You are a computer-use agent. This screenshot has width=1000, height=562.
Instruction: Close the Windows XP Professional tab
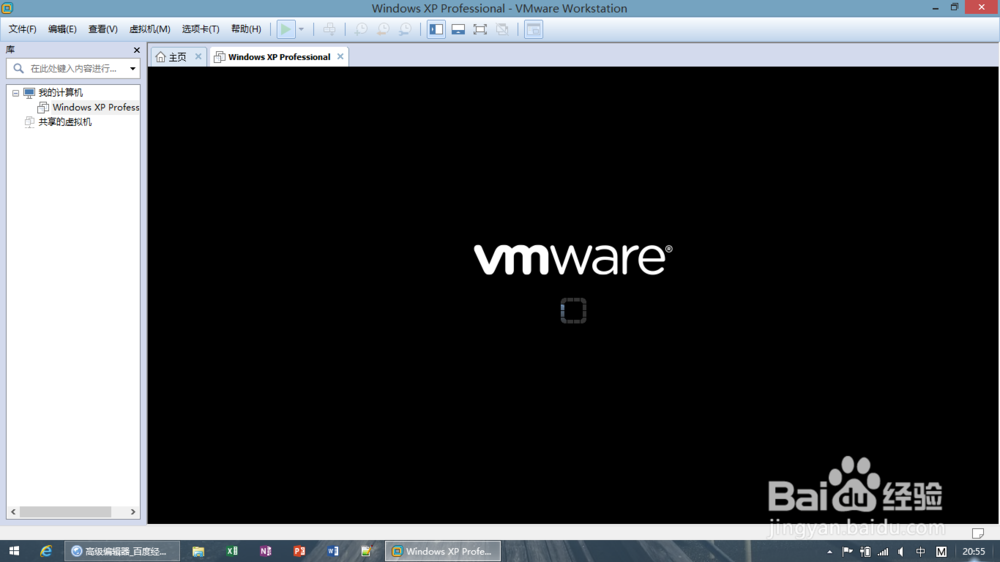tap(341, 56)
